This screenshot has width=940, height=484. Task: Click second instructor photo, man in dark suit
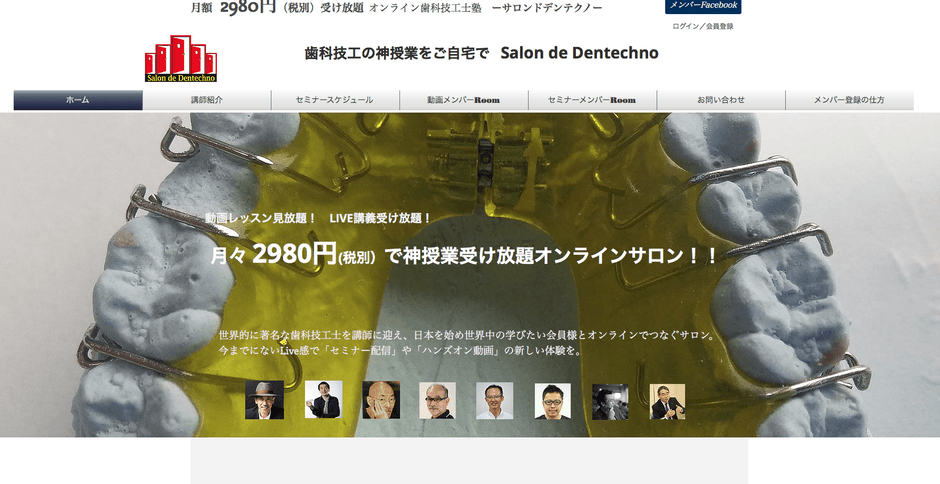[323, 399]
